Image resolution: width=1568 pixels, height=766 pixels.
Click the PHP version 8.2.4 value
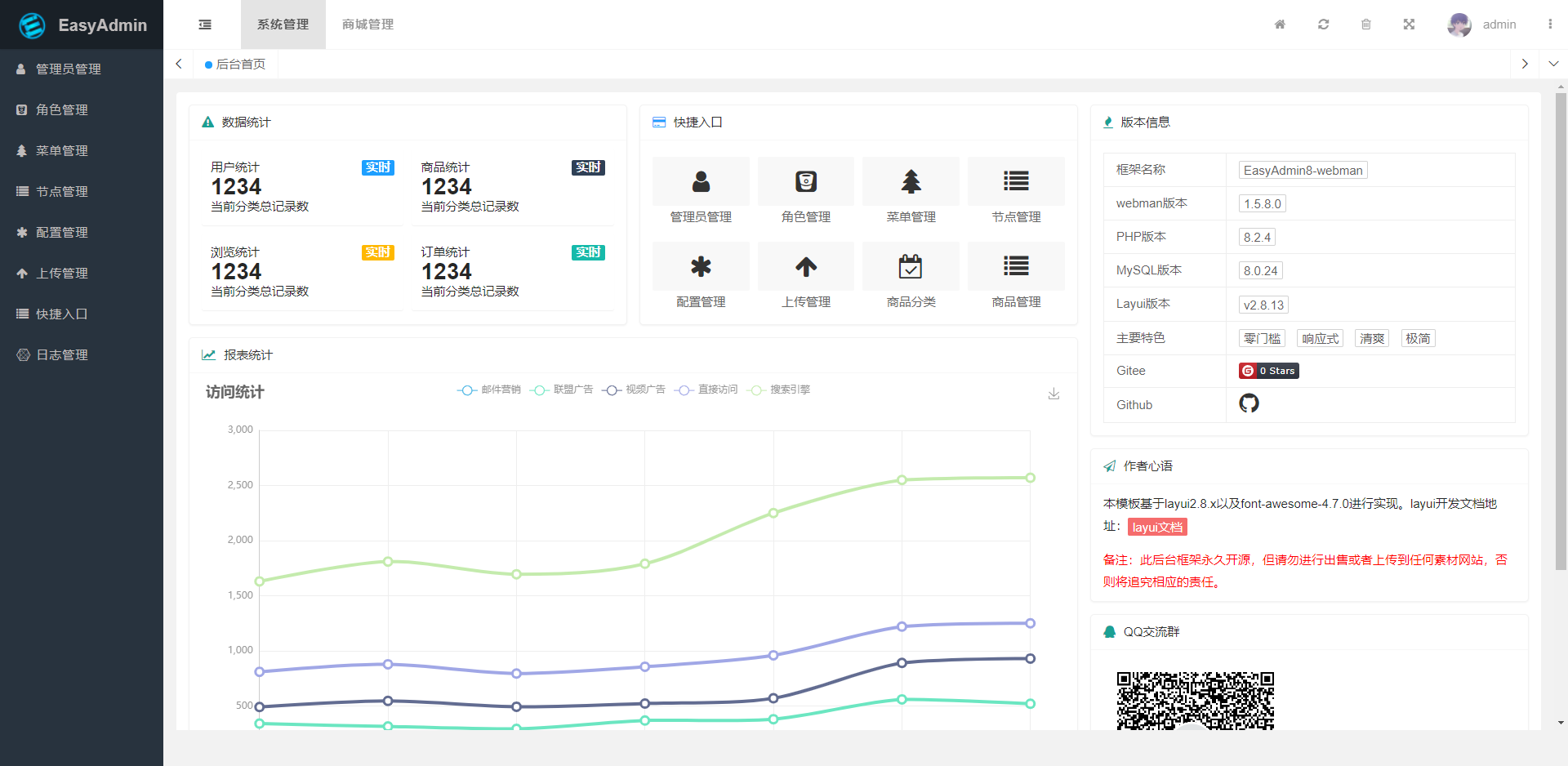tap(1257, 238)
